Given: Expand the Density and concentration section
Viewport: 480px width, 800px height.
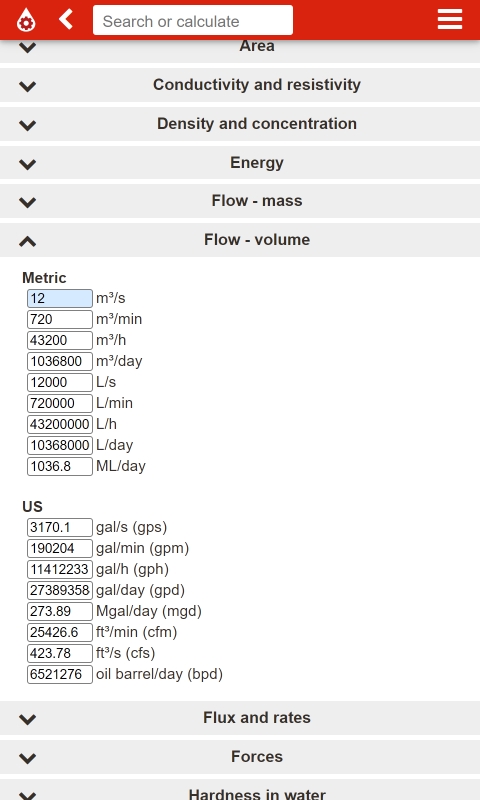Looking at the screenshot, I should click(240, 124).
